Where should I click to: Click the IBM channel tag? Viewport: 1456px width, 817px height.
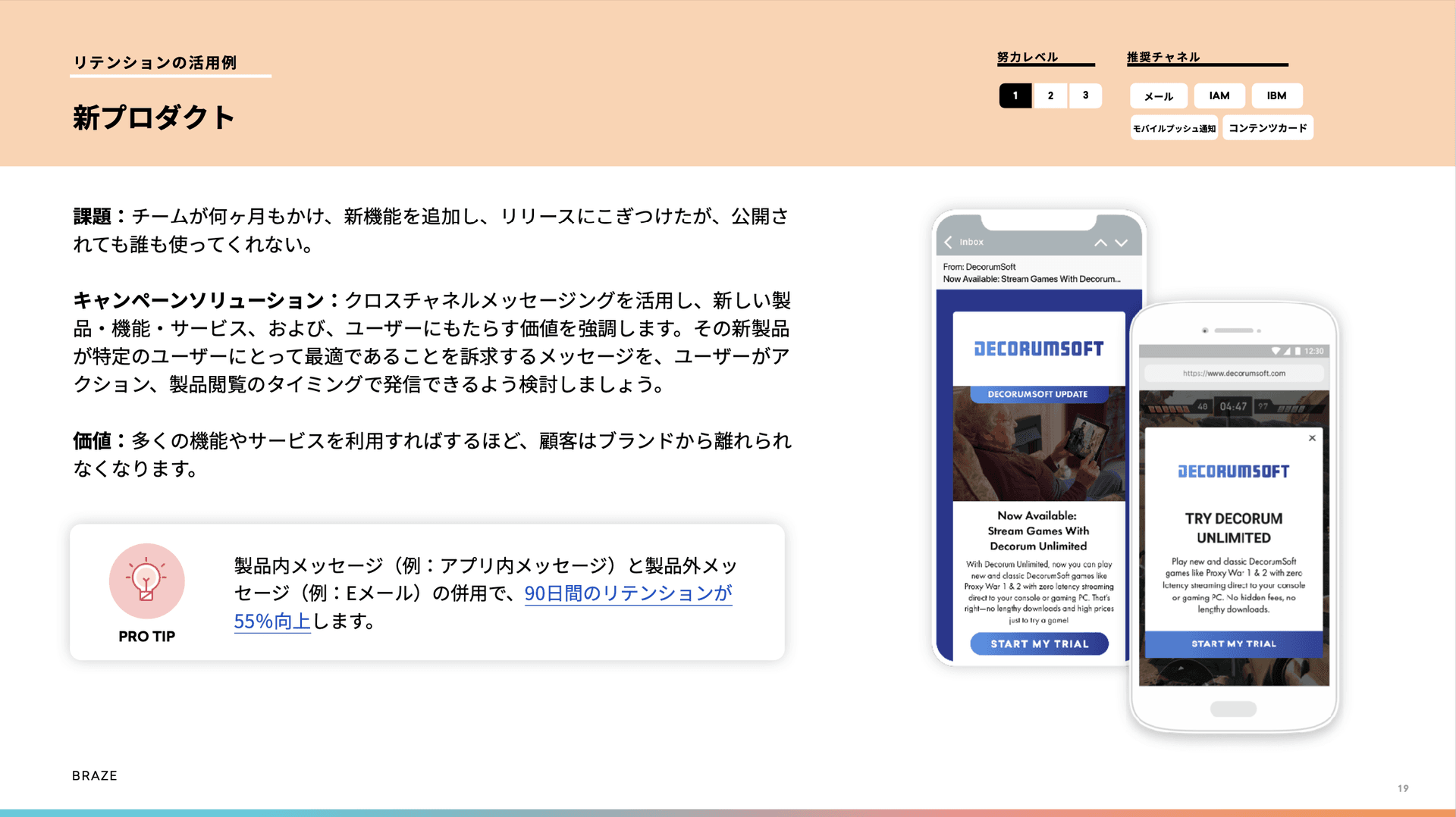tap(1276, 96)
